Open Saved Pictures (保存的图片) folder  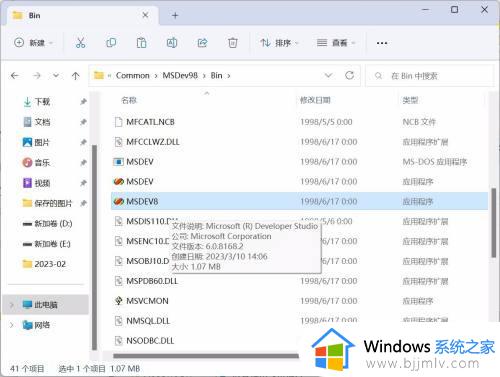53,203
